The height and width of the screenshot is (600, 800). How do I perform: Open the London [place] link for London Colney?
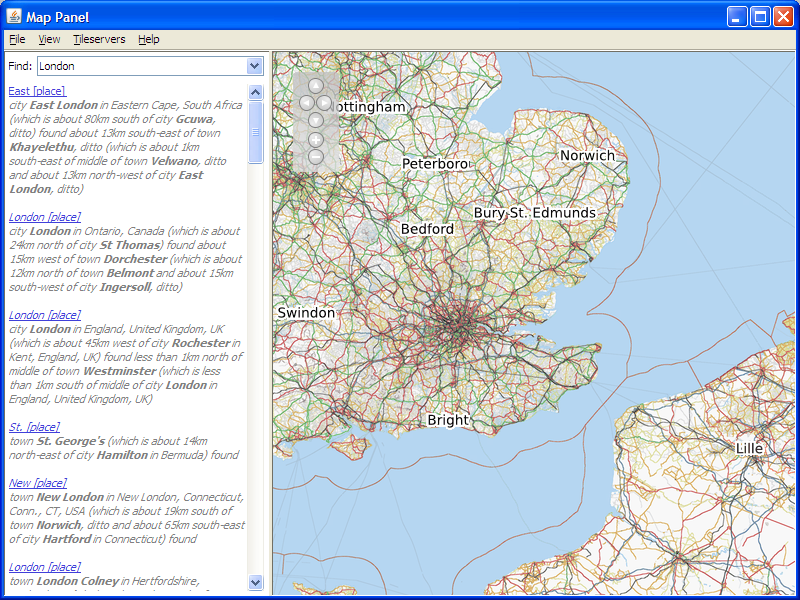coord(45,567)
